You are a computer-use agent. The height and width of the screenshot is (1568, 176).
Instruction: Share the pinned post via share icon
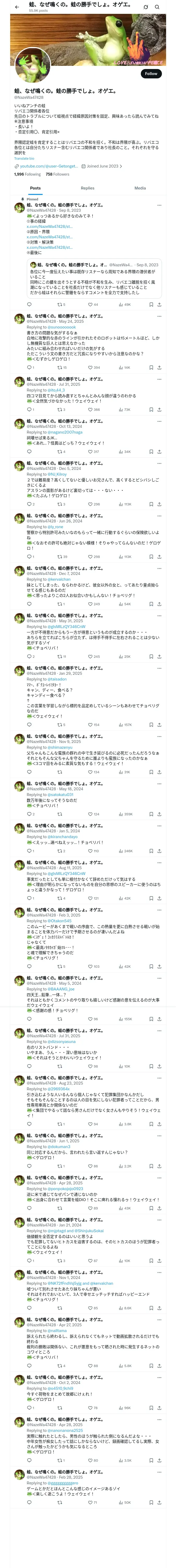[160, 304]
